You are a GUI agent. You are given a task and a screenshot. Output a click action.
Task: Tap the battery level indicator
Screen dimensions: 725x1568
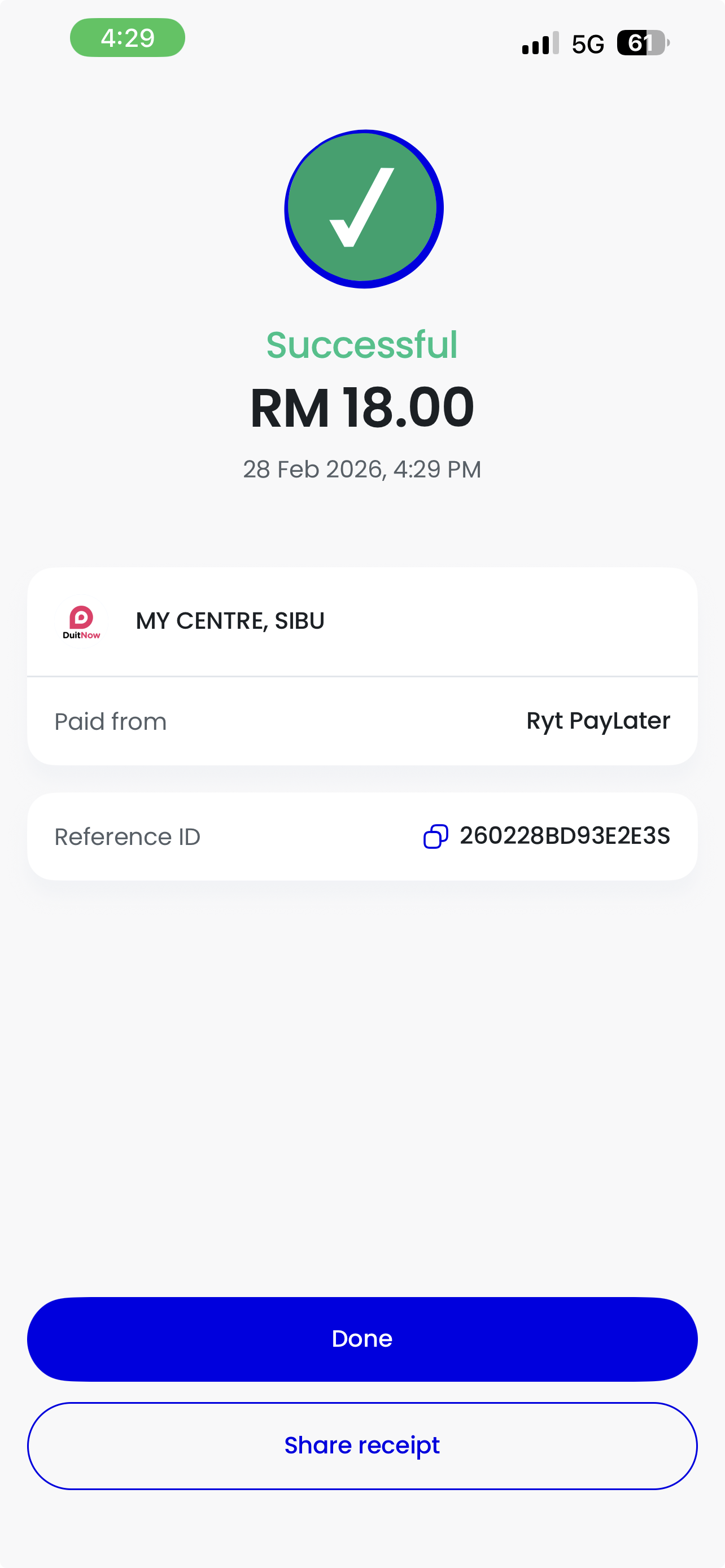642,43
